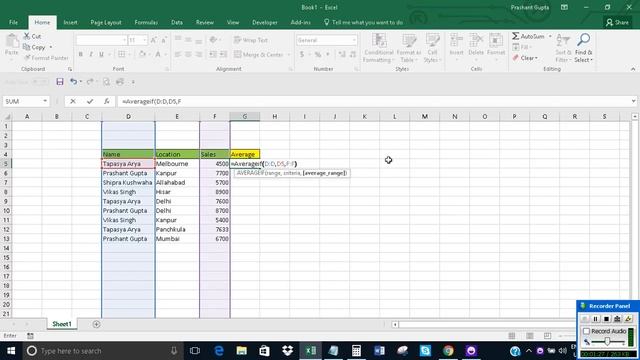The width and height of the screenshot is (640, 360).
Task: Open the Developer tab
Action: pyautogui.click(x=264, y=22)
